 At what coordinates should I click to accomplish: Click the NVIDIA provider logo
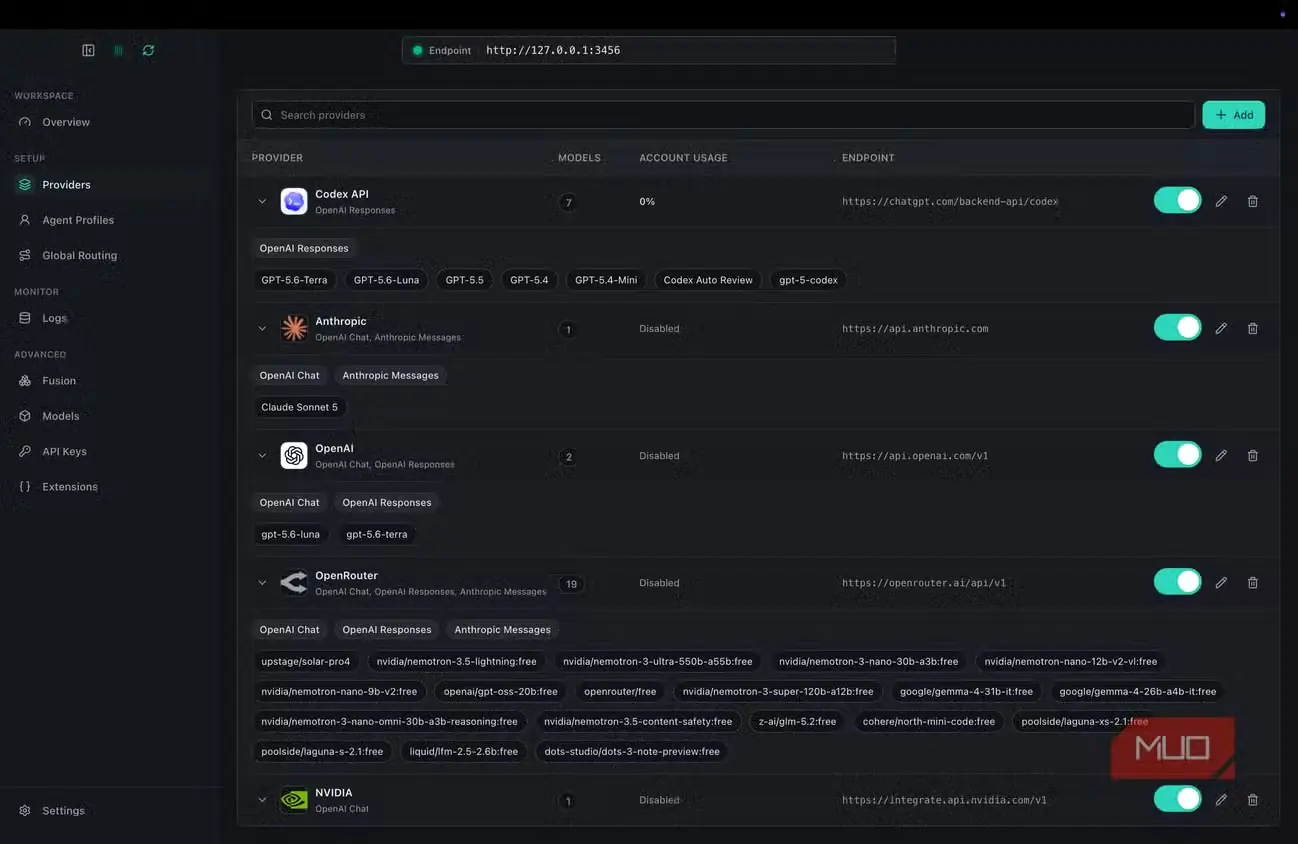(x=294, y=800)
